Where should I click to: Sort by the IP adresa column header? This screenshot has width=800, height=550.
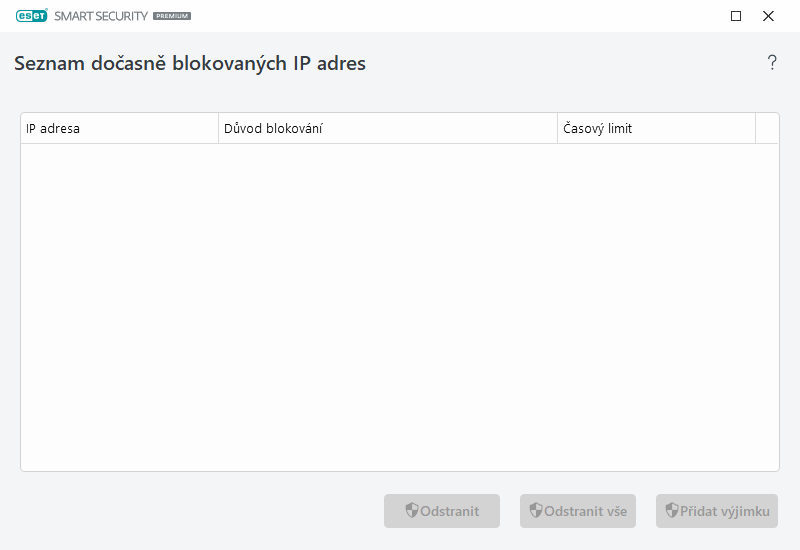click(x=119, y=129)
